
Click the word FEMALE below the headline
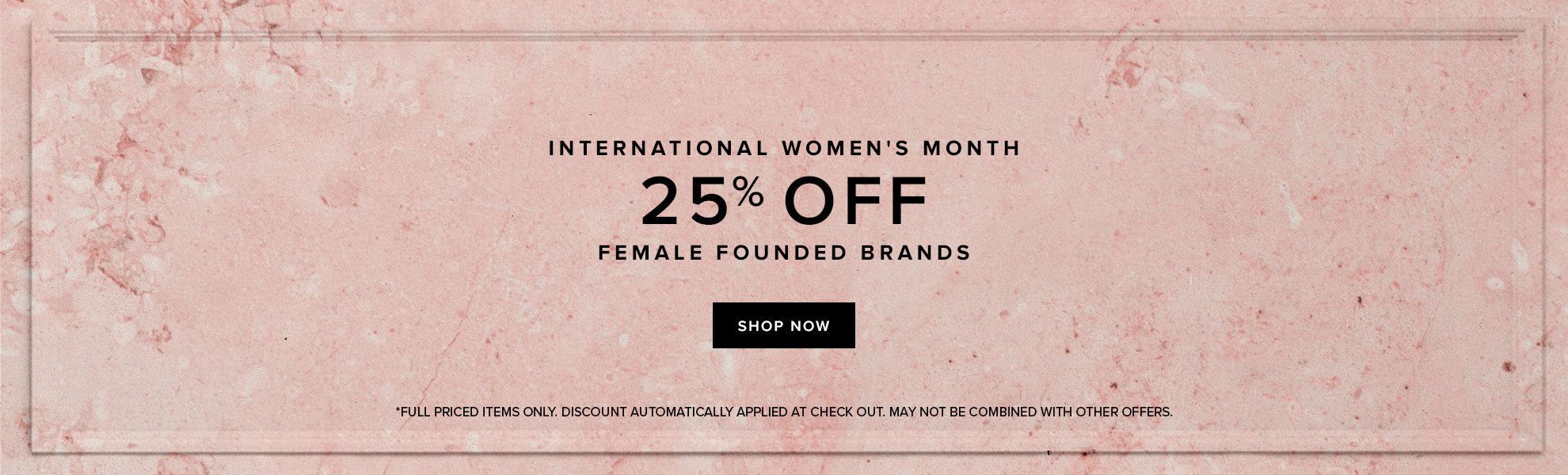click(x=651, y=253)
